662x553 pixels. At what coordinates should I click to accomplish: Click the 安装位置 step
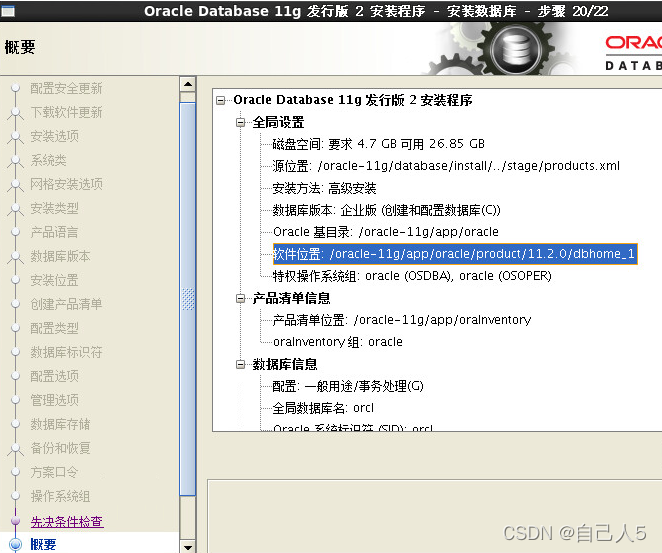(x=54, y=280)
